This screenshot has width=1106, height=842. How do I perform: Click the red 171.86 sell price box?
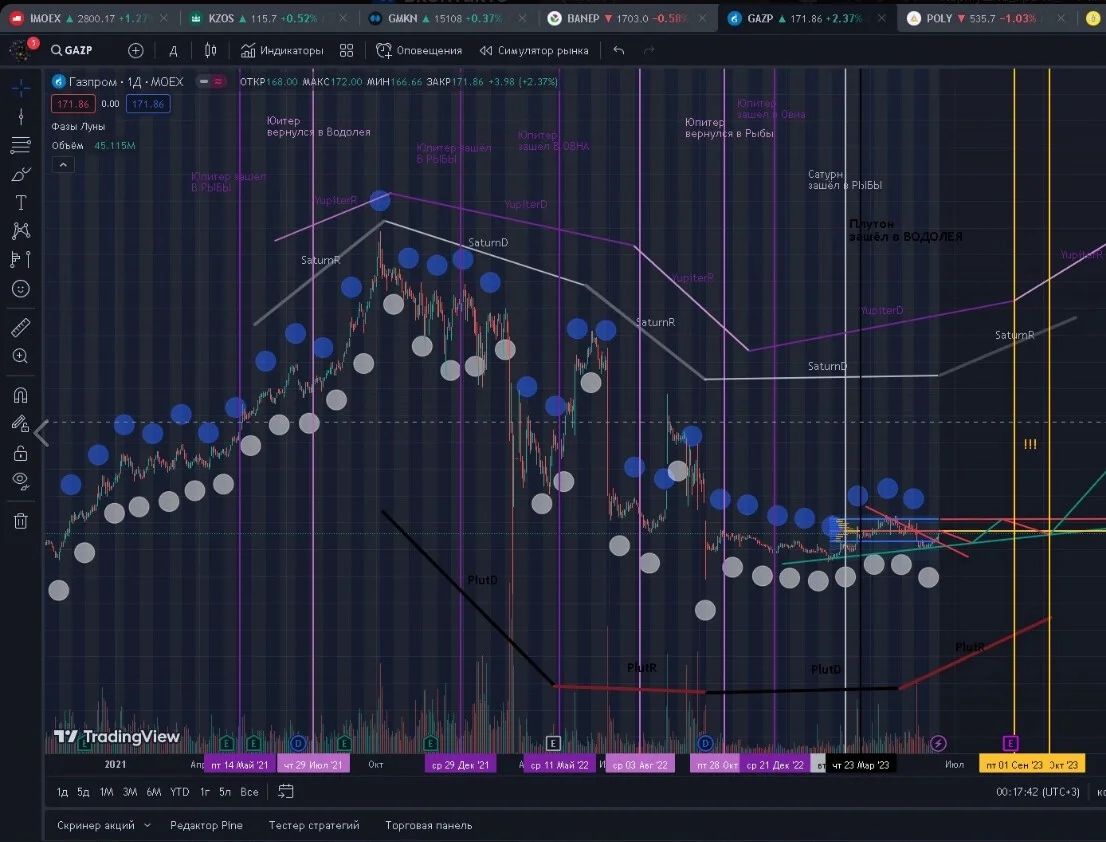pos(73,104)
